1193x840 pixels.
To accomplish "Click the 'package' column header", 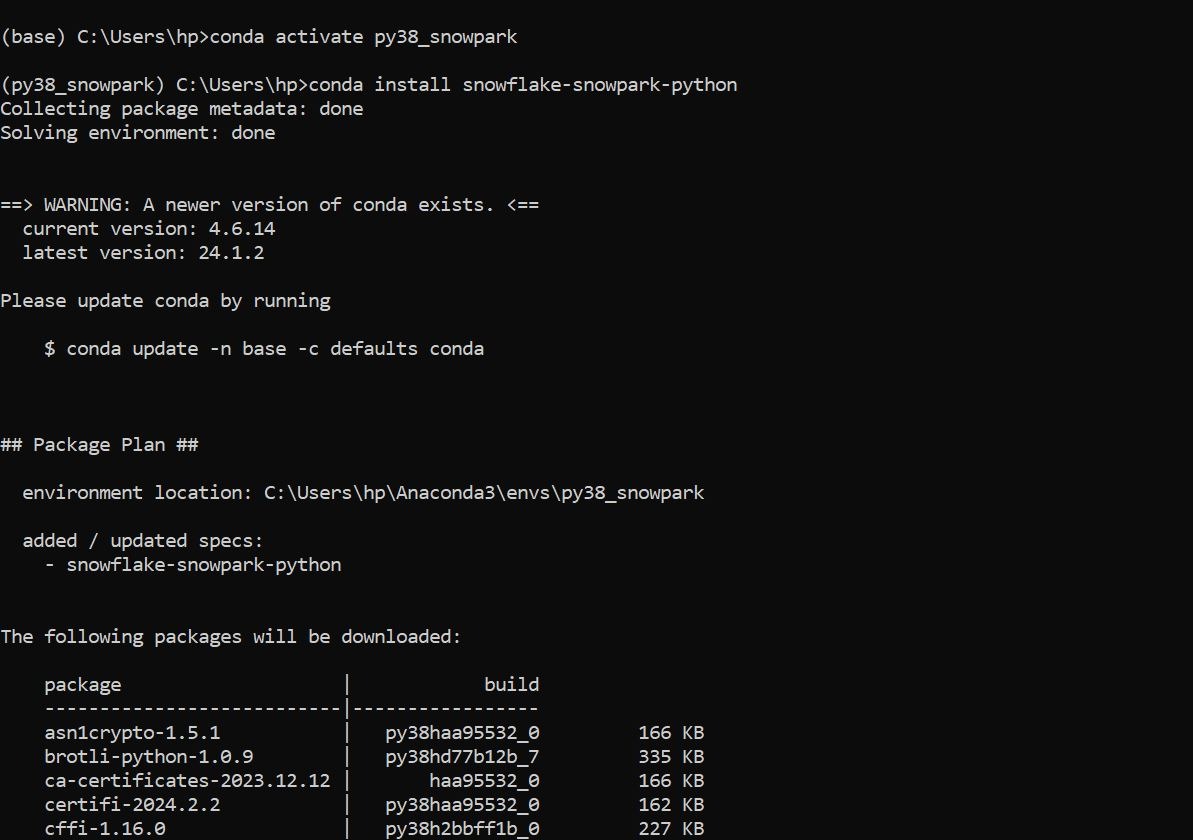I will coord(83,685).
